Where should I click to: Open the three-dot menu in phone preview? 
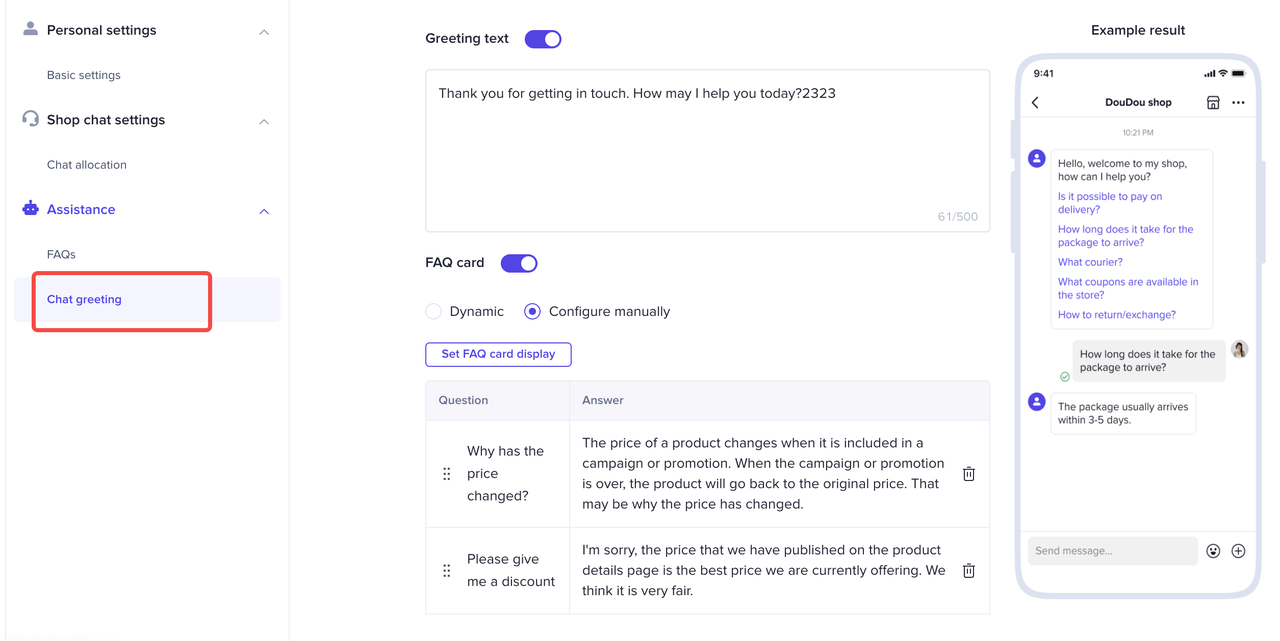tap(1238, 102)
